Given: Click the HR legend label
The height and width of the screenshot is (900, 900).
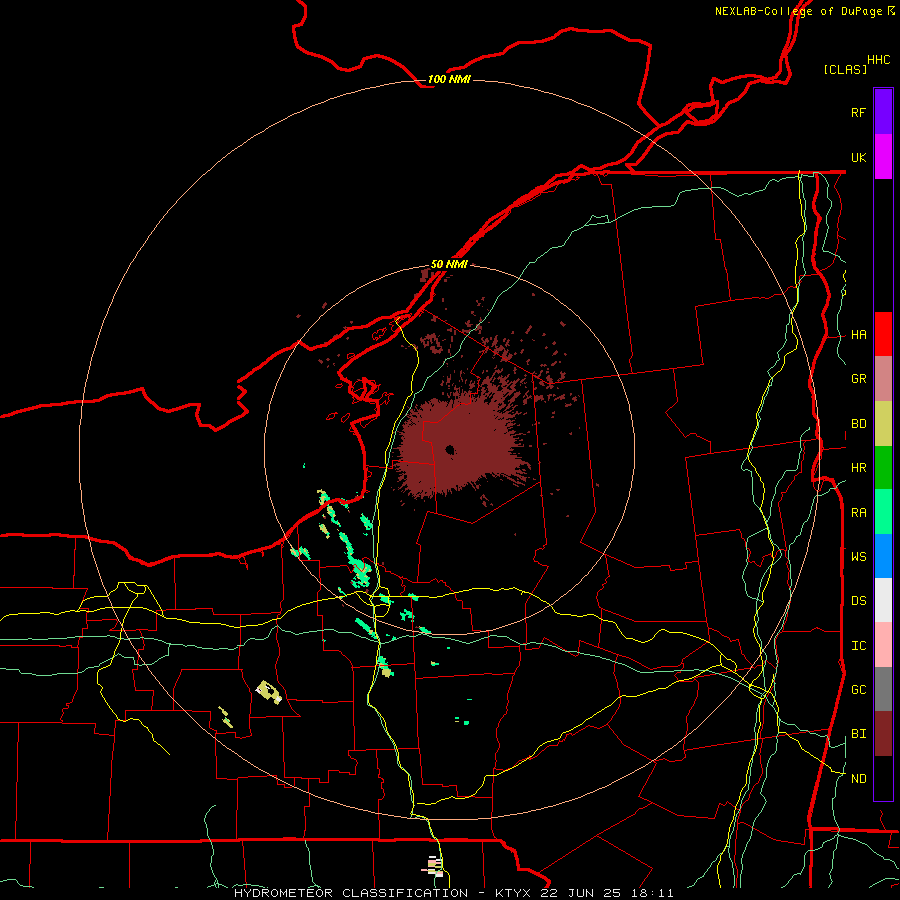Looking at the screenshot, I should (x=858, y=468).
